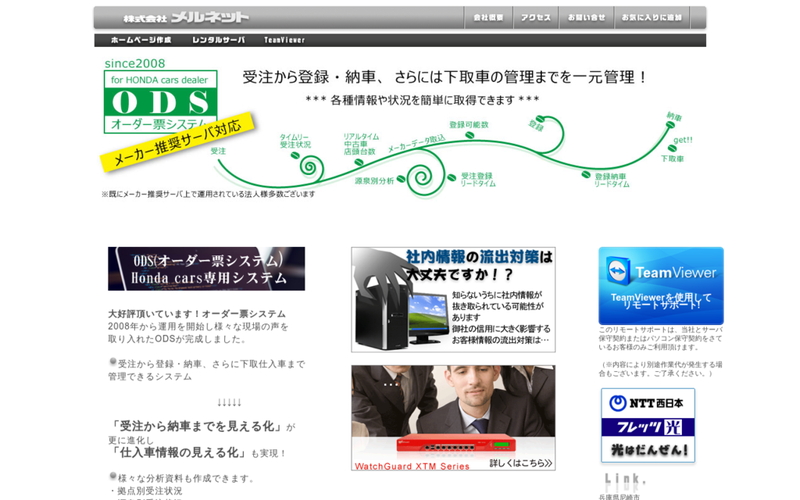
Task: Click the NTT circular logo icon
Action: click(x=617, y=403)
